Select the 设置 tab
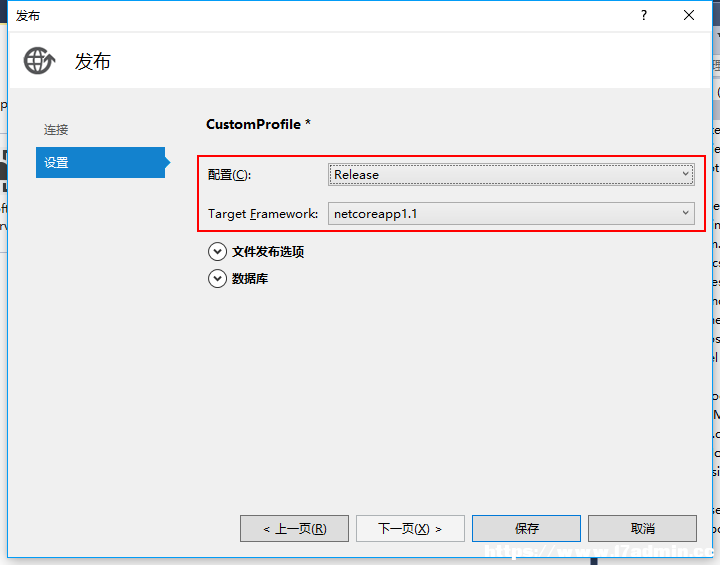Viewport: 720px width, 565px height. 101,162
